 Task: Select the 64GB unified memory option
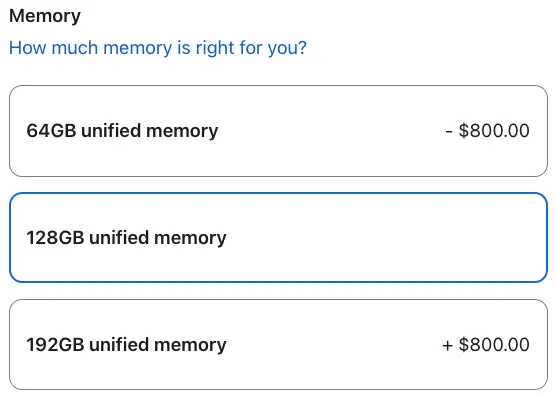[278, 131]
